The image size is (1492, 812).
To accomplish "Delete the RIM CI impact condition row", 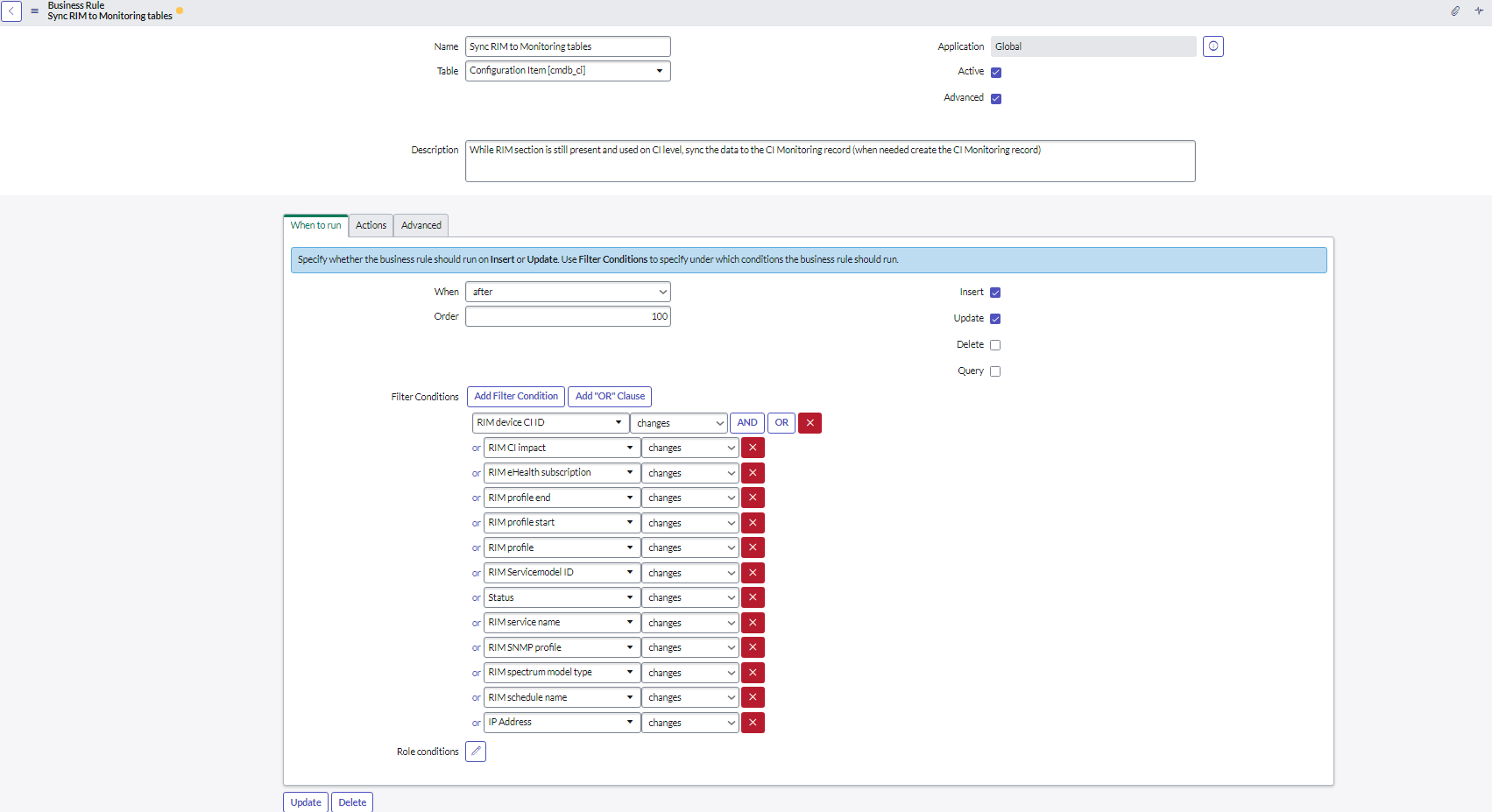I will [x=753, y=448].
